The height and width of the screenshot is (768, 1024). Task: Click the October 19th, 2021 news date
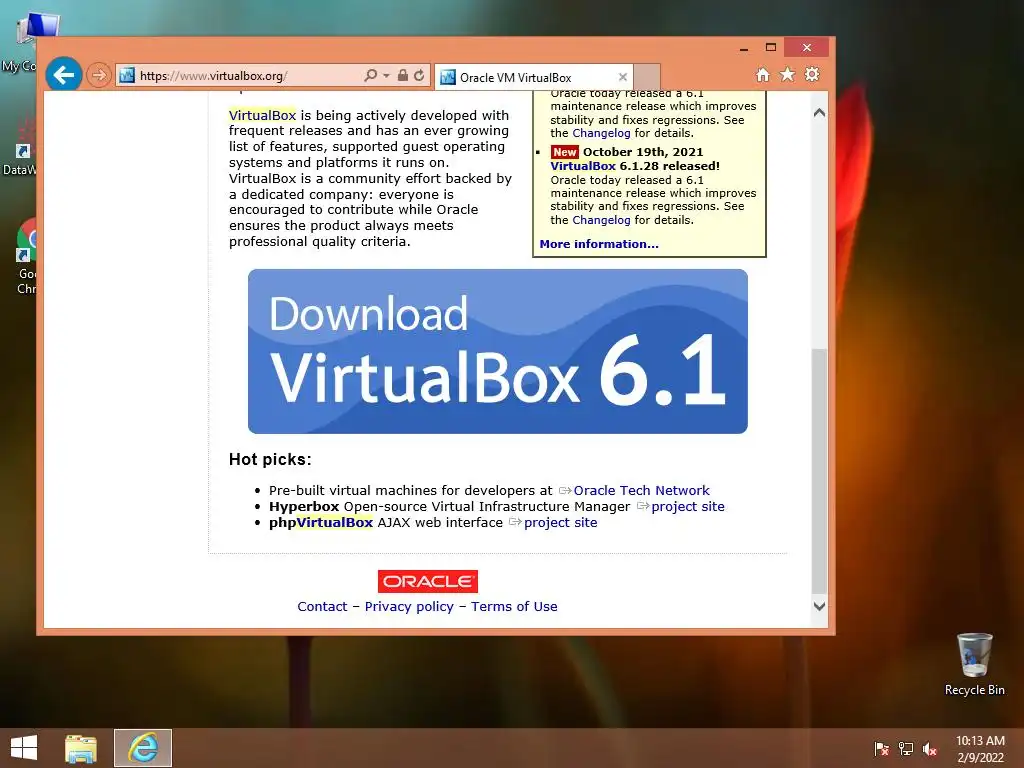(643, 152)
